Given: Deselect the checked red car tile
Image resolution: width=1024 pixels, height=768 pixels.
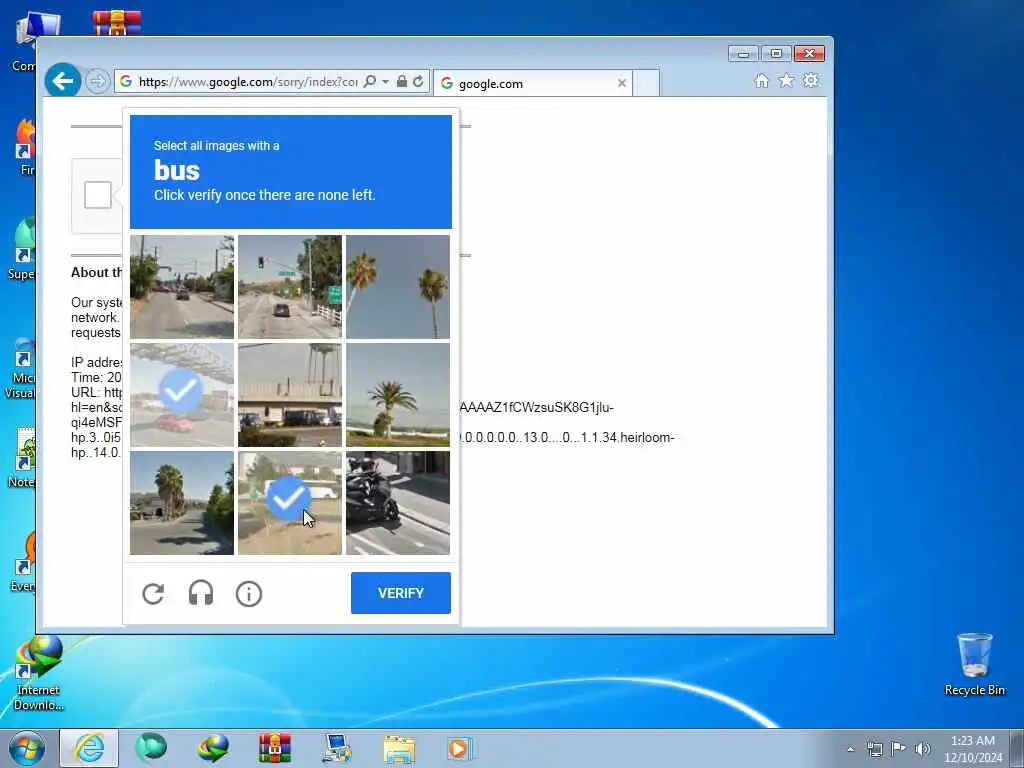Looking at the screenshot, I should pyautogui.click(x=182, y=394).
